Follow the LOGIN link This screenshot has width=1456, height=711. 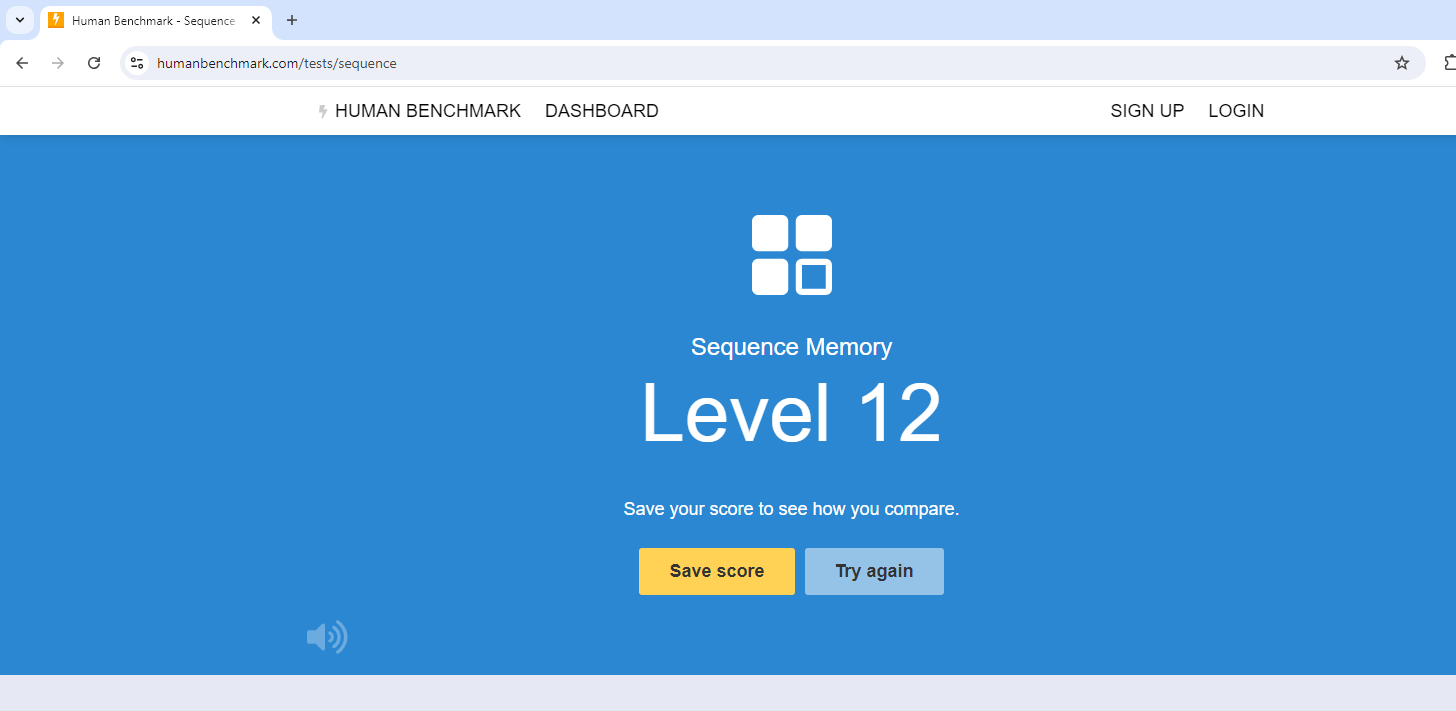(x=1236, y=111)
